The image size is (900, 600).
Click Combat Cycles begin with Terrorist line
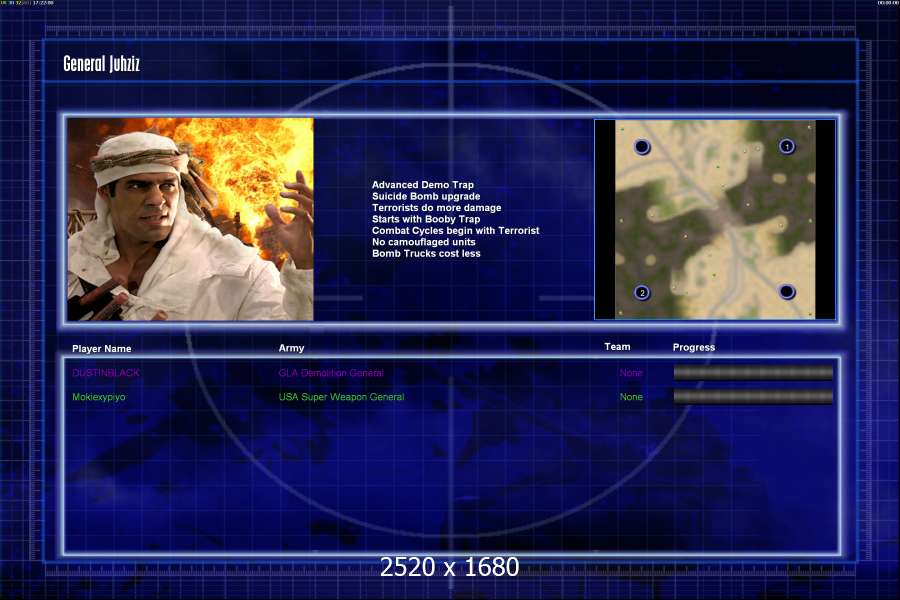pos(455,230)
